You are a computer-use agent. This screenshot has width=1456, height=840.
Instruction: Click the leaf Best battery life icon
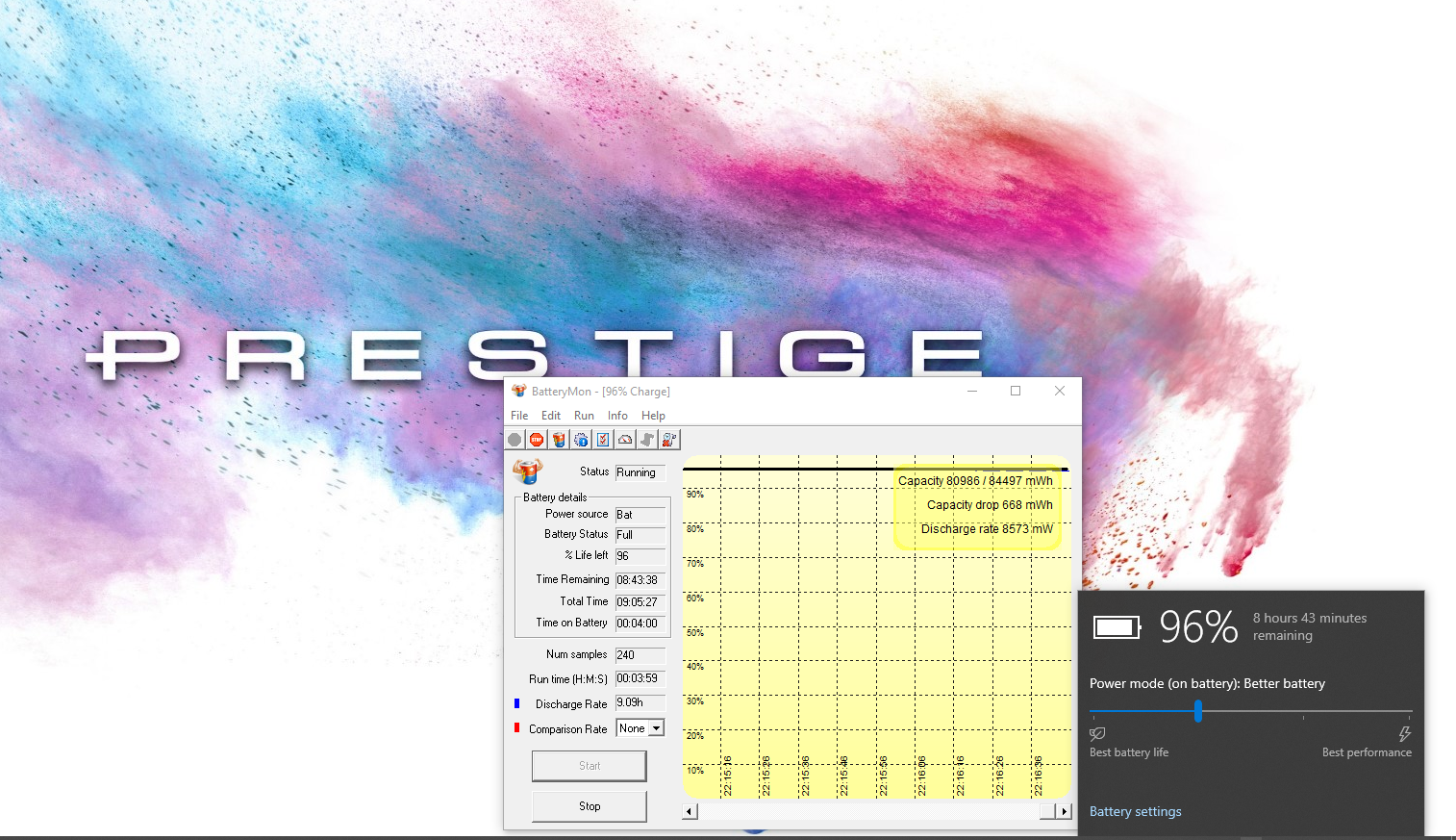(x=1097, y=733)
